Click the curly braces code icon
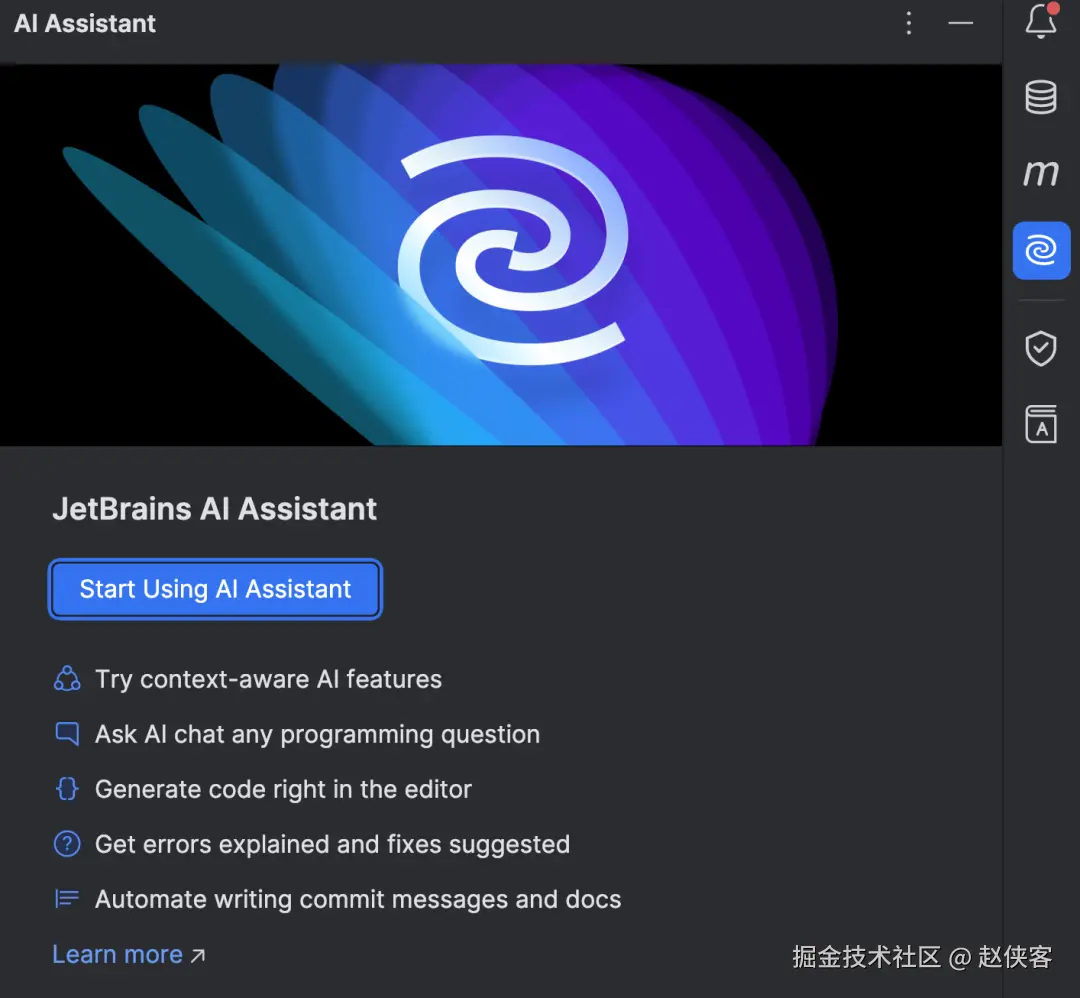The width and height of the screenshot is (1080, 998). 67,789
